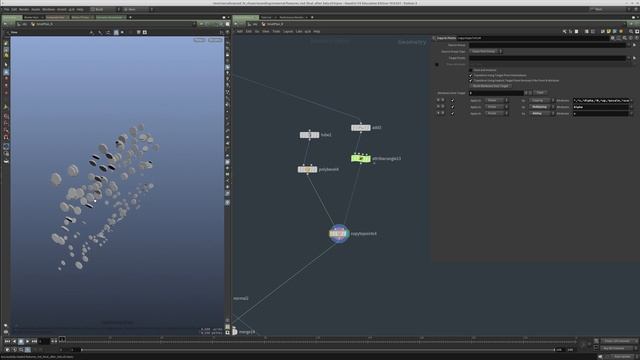Toggle the enable checkbox on Copying attribute row
Viewport: 640px width, 360px height.
click(452, 100)
